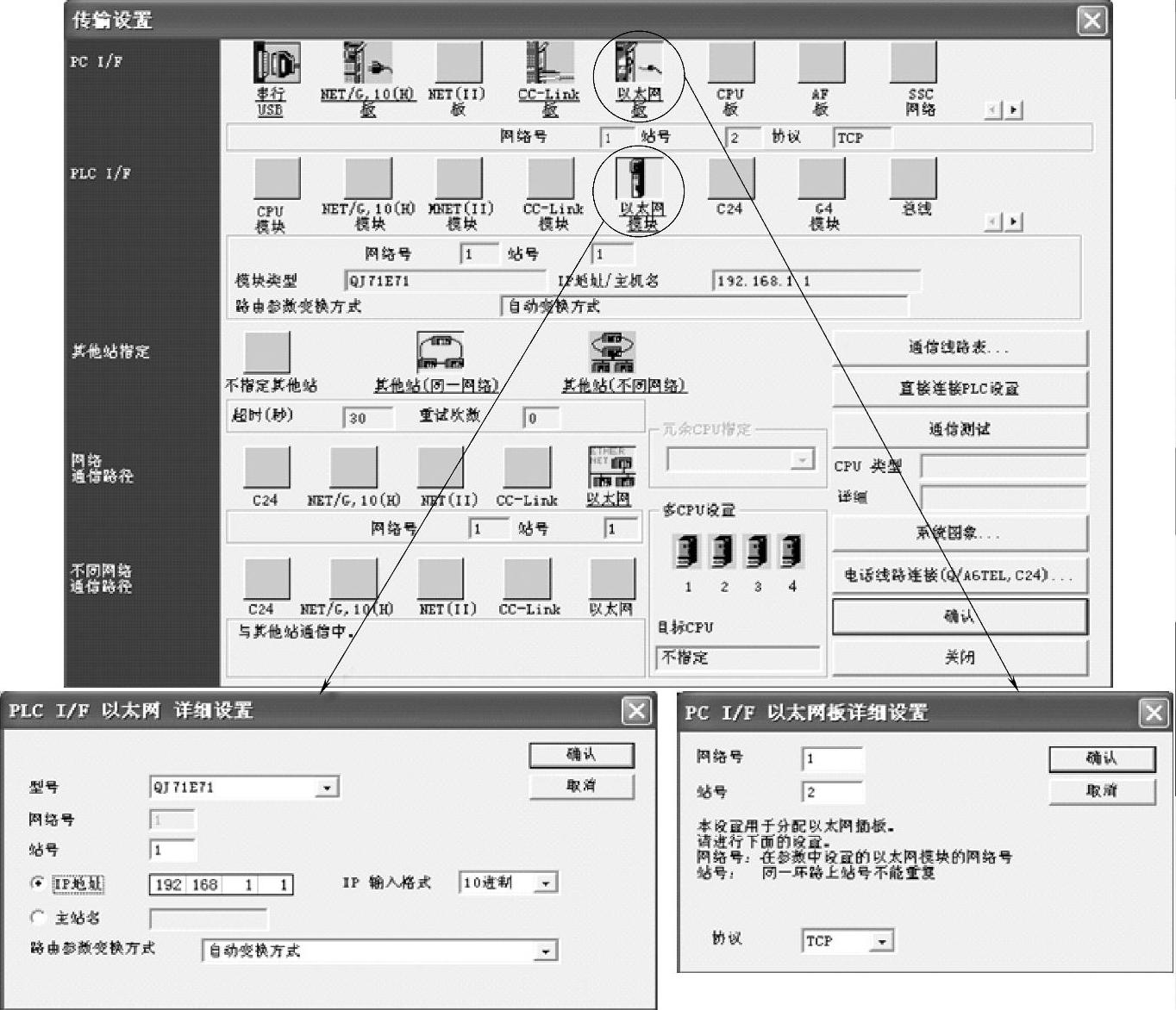Open the 协议 TCP dropdown in PC I/F dialog
Image resolution: width=1176 pixels, height=1010 pixels.
(881, 941)
